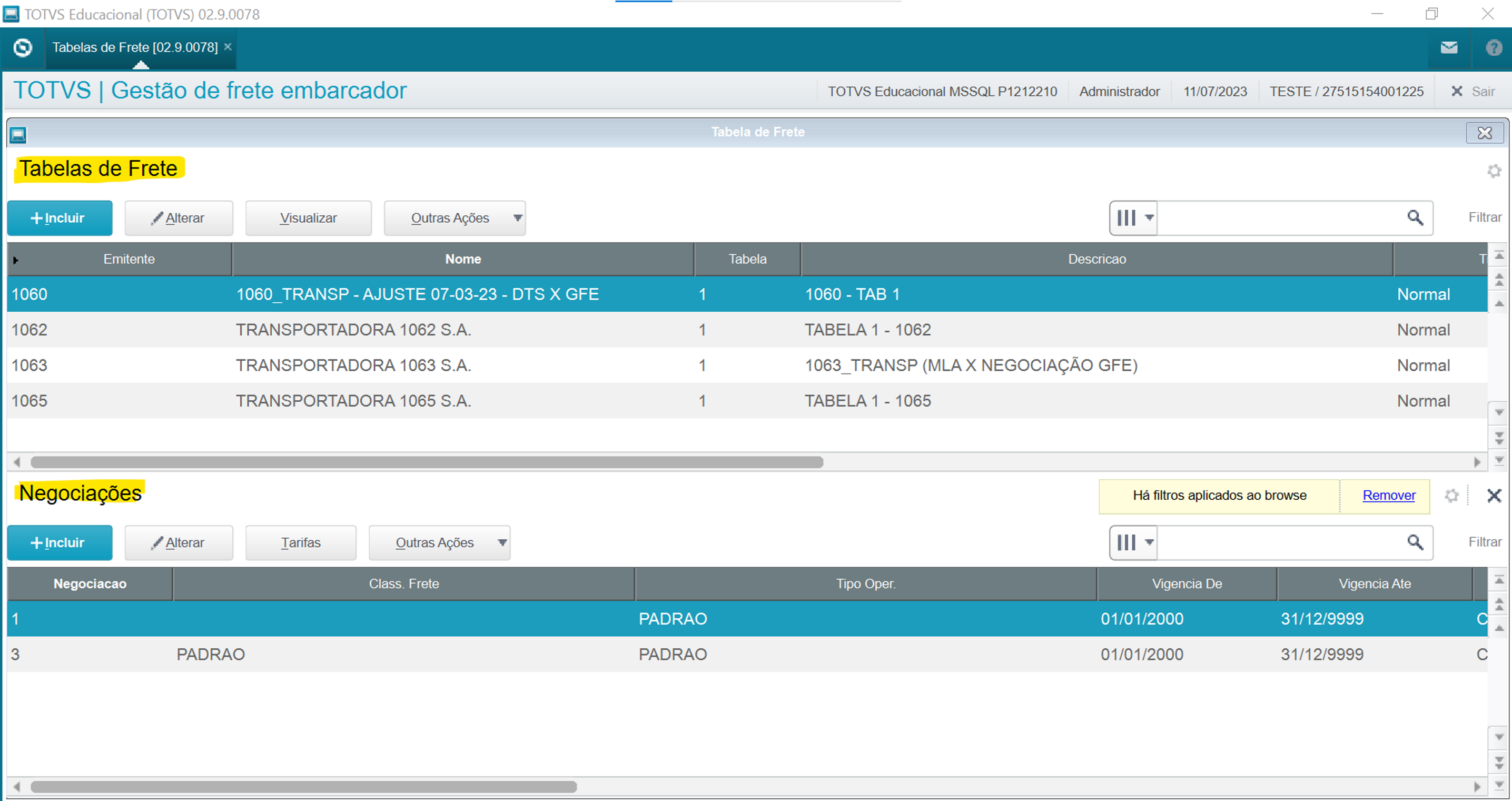The height and width of the screenshot is (801, 1512).
Task: Open the column selector dropdown in Negociações search
Action: [x=1133, y=543]
